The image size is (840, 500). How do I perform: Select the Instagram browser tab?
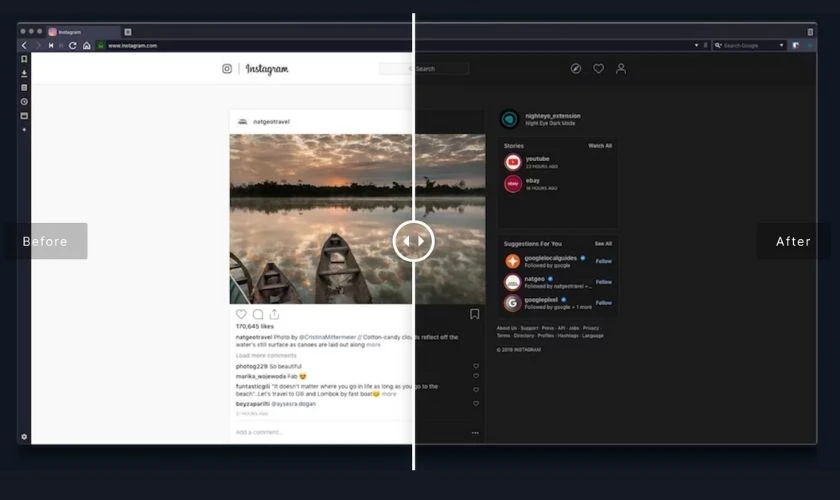tap(83, 32)
